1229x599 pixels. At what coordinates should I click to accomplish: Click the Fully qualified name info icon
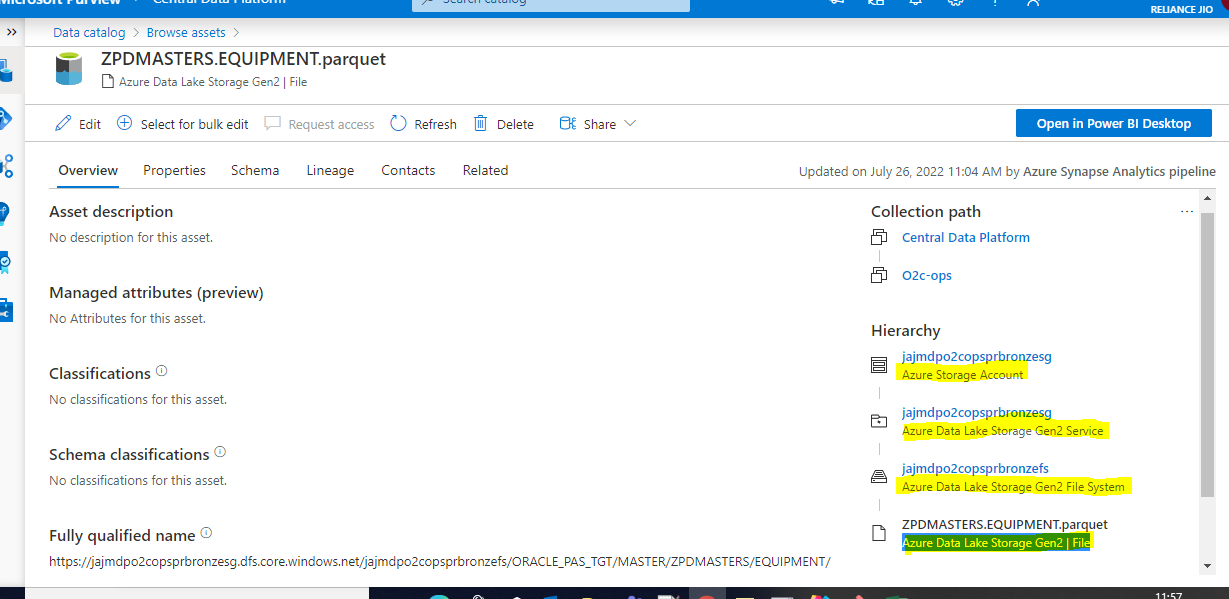coord(206,533)
